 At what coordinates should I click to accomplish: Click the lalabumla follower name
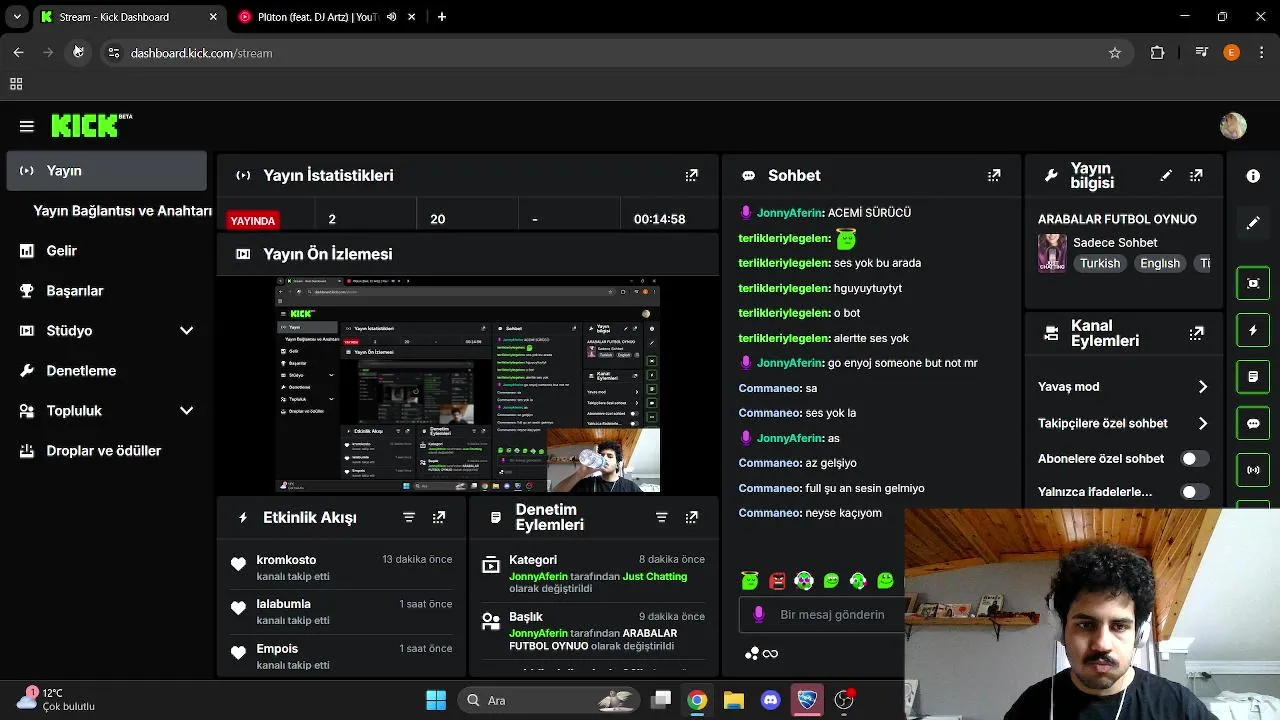coord(283,604)
